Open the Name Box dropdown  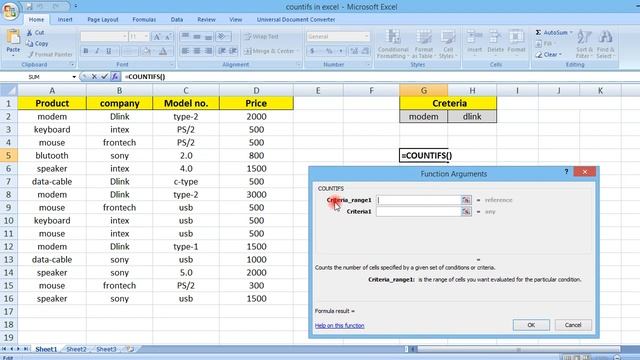tap(74, 77)
